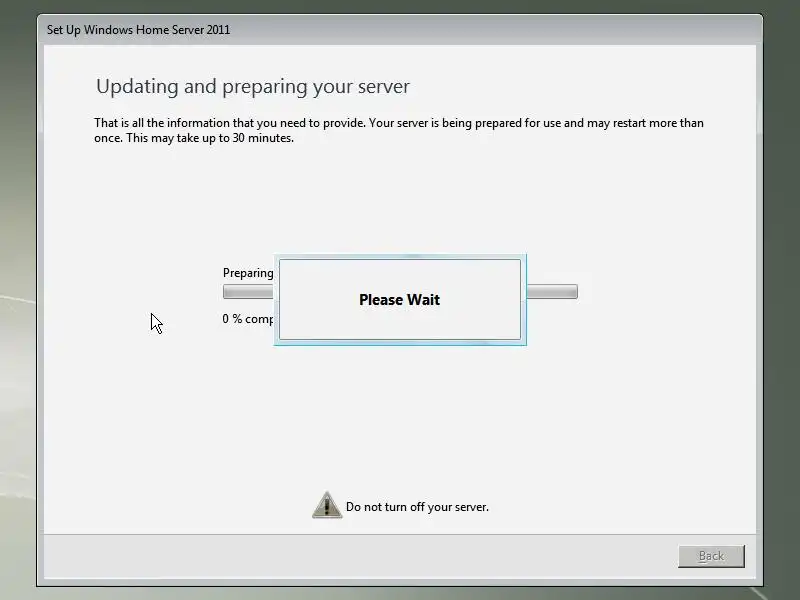Click the Back button
The height and width of the screenshot is (600, 800).
tap(711, 556)
